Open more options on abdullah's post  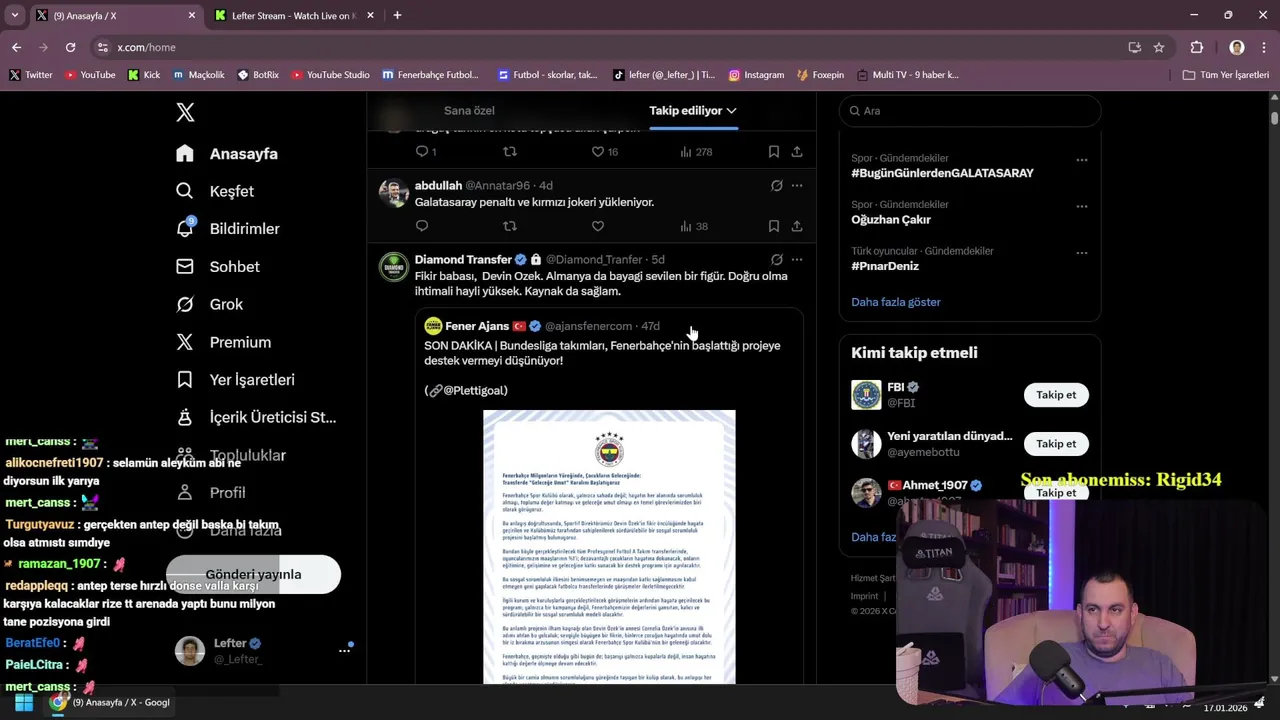click(797, 185)
